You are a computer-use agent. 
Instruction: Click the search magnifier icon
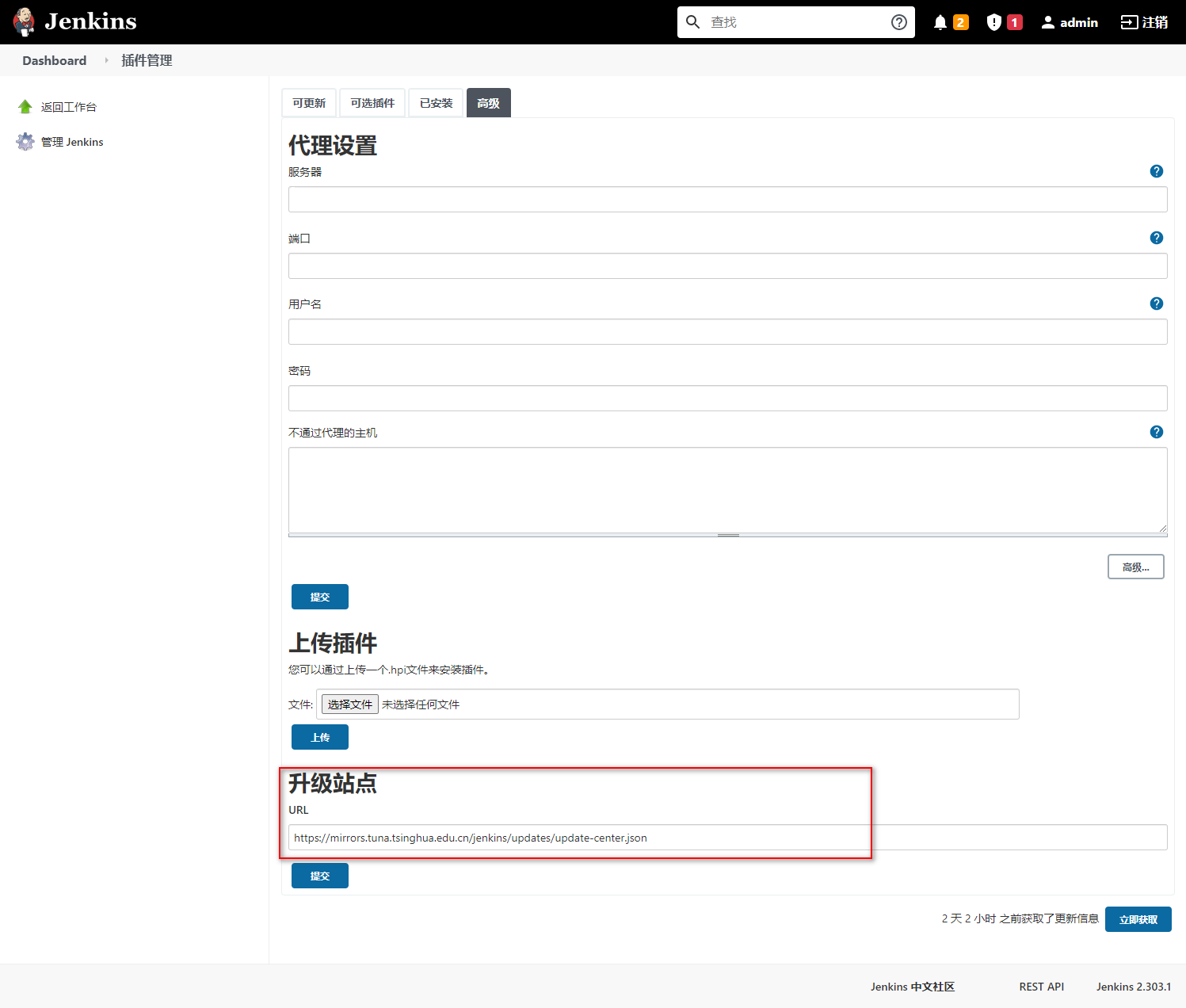(692, 22)
